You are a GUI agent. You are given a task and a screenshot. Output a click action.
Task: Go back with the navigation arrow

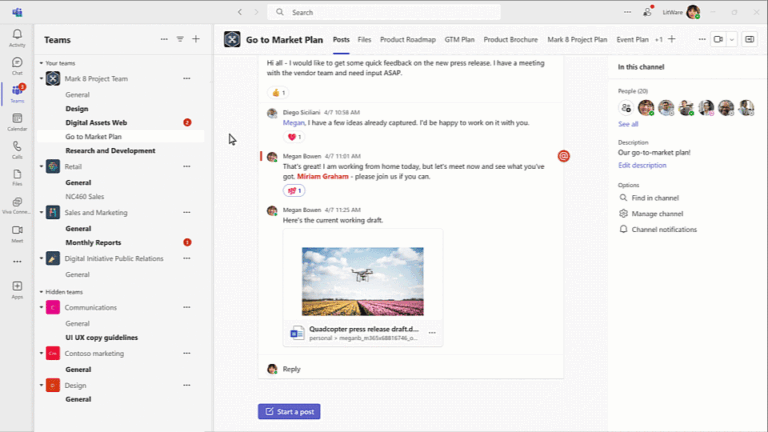tap(240, 12)
